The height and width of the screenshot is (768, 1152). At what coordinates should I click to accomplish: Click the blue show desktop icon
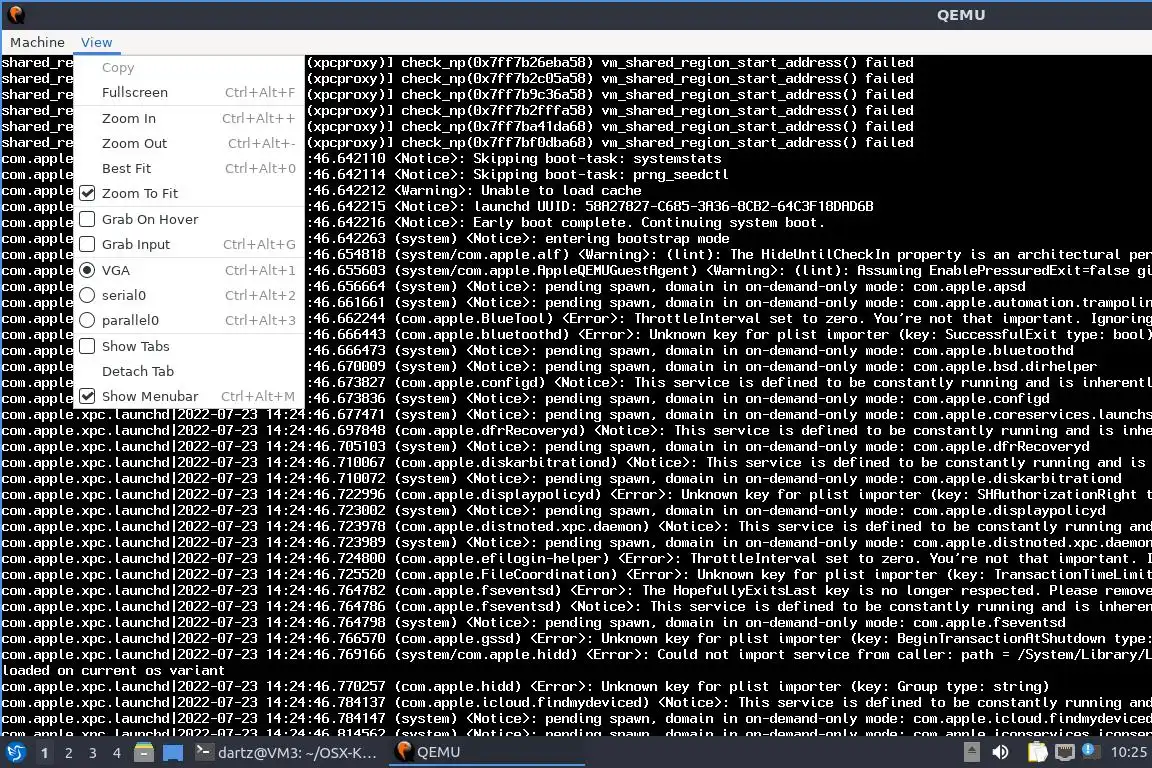[x=173, y=752]
